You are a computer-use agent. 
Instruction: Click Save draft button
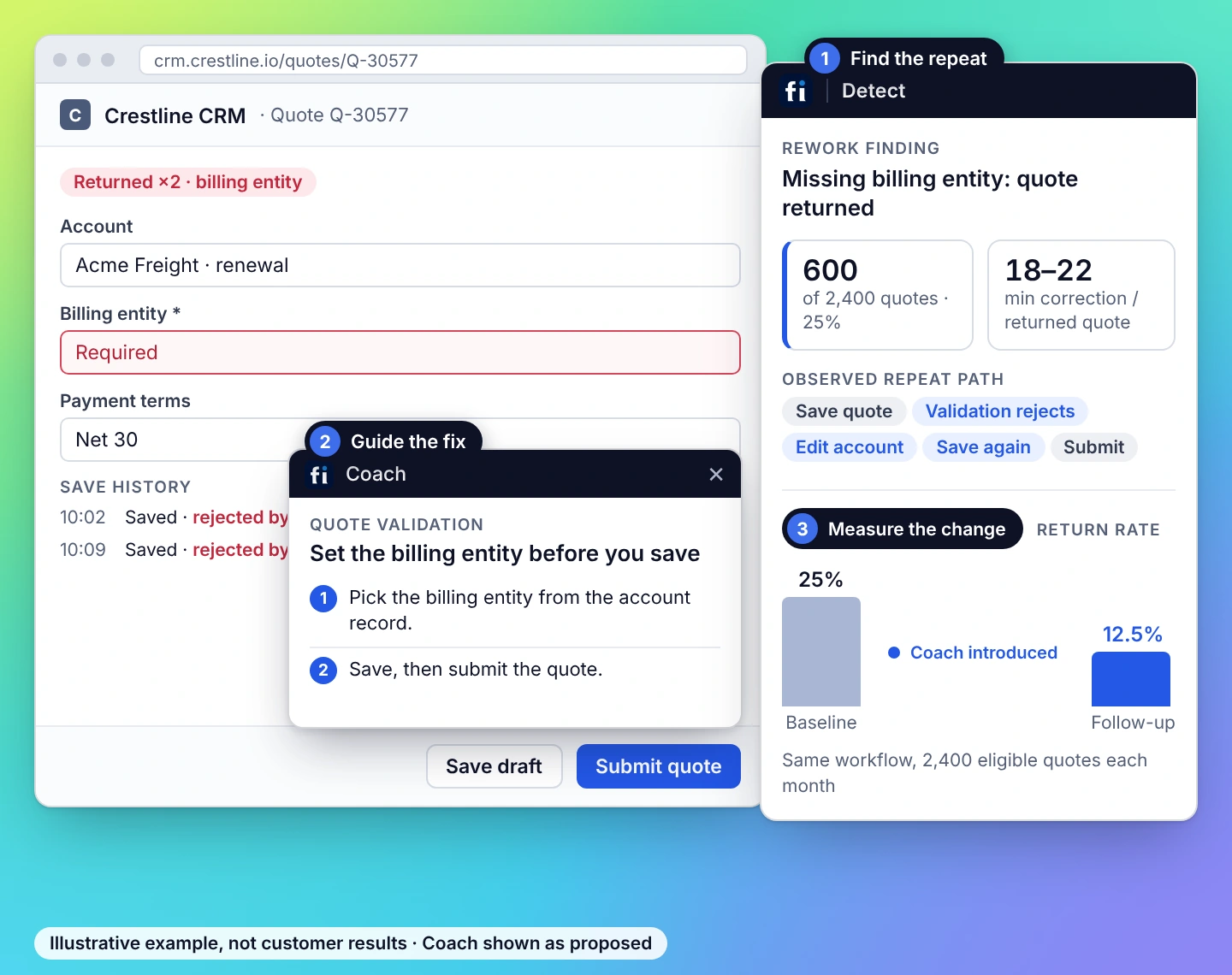[494, 766]
